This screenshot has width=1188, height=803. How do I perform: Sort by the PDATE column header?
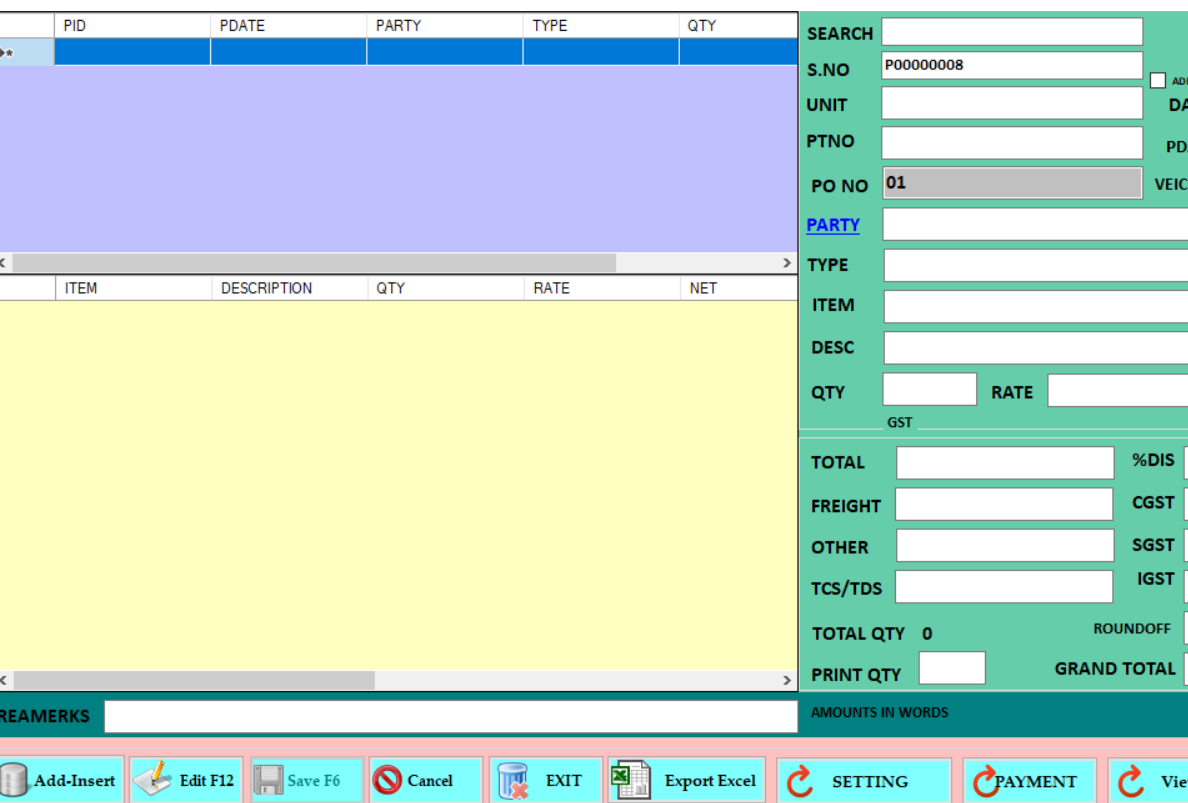coord(288,26)
